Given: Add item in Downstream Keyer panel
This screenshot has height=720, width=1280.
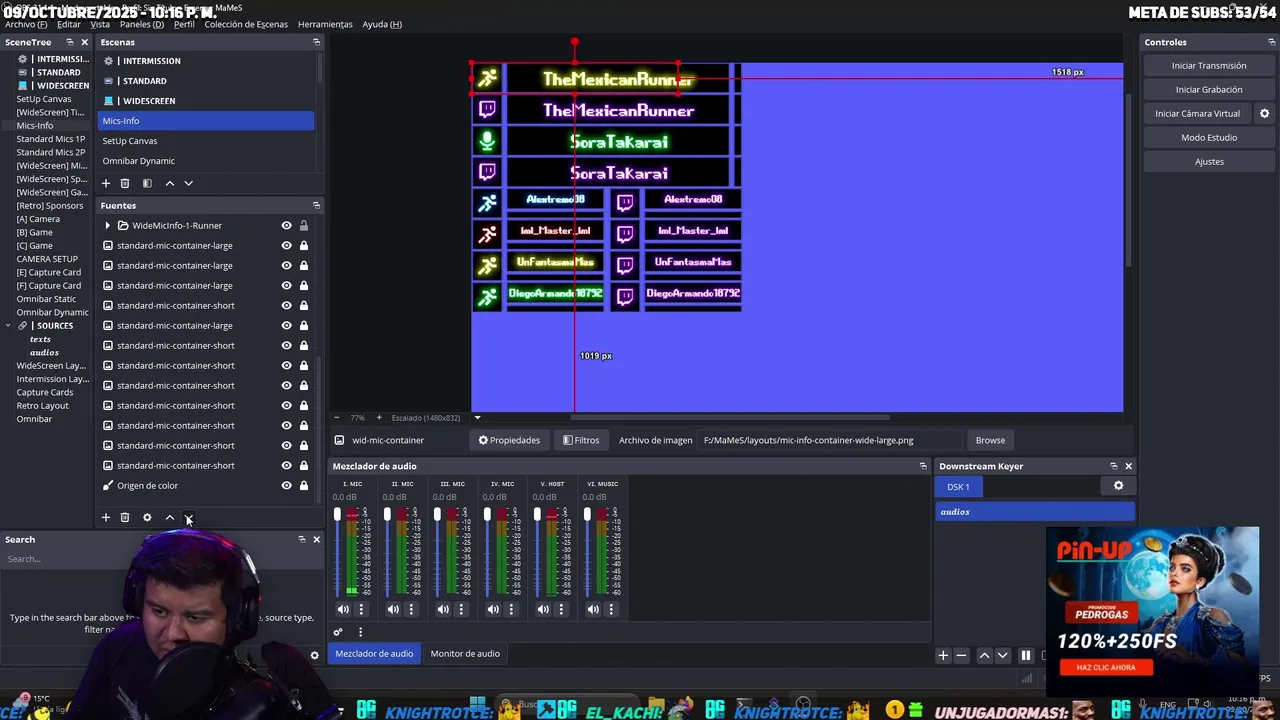Looking at the screenshot, I should [x=942, y=655].
